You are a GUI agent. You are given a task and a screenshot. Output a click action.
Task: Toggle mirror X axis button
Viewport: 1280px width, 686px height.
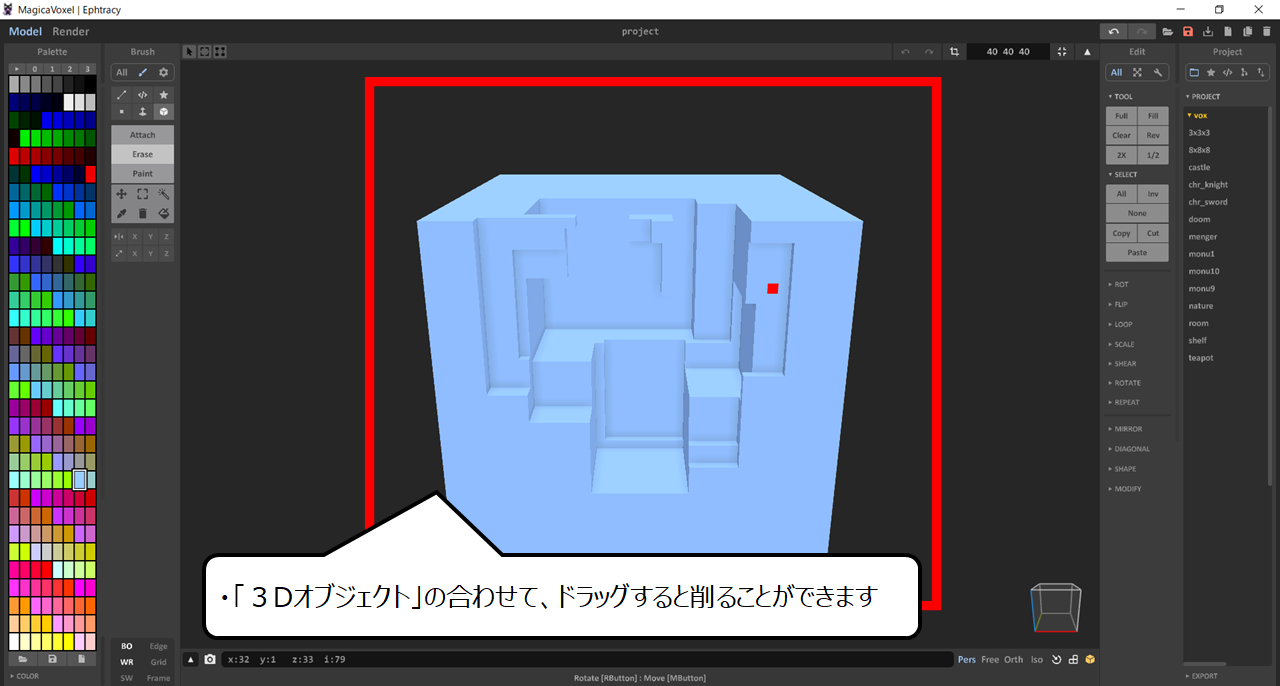point(135,236)
